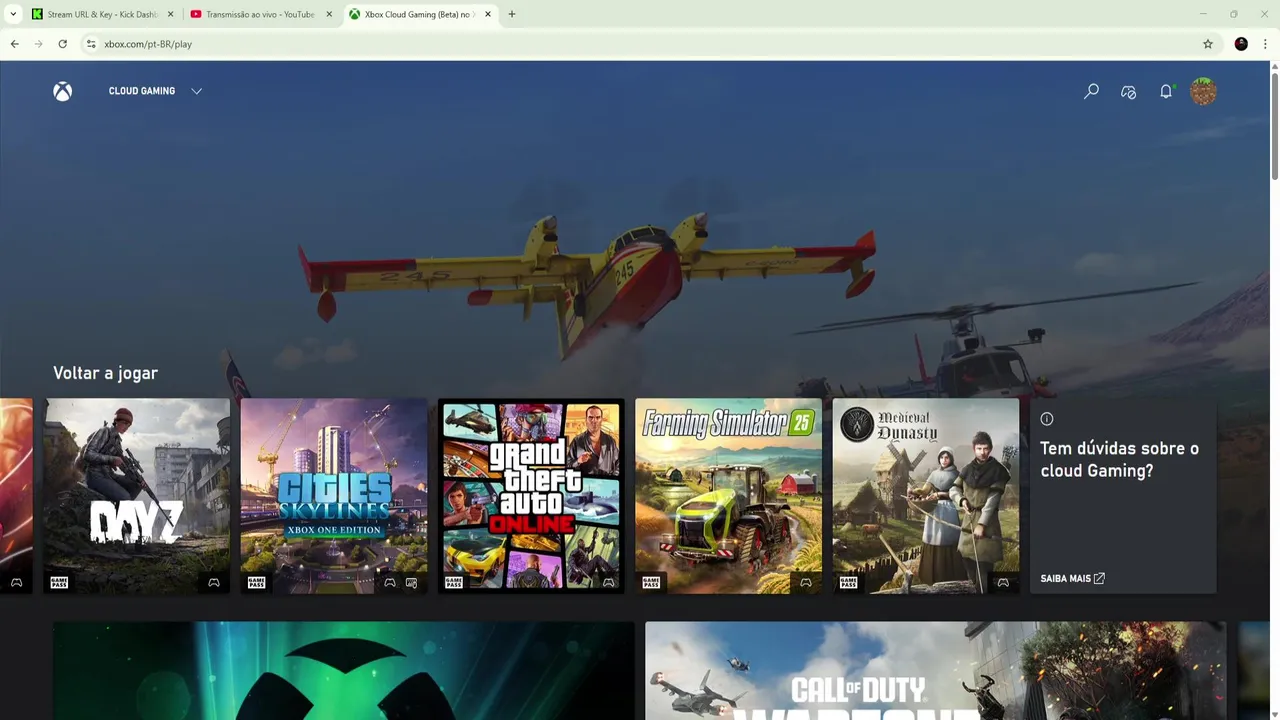Open the green Xbox logo banner
Viewport: 1280px width, 720px height.
343,671
